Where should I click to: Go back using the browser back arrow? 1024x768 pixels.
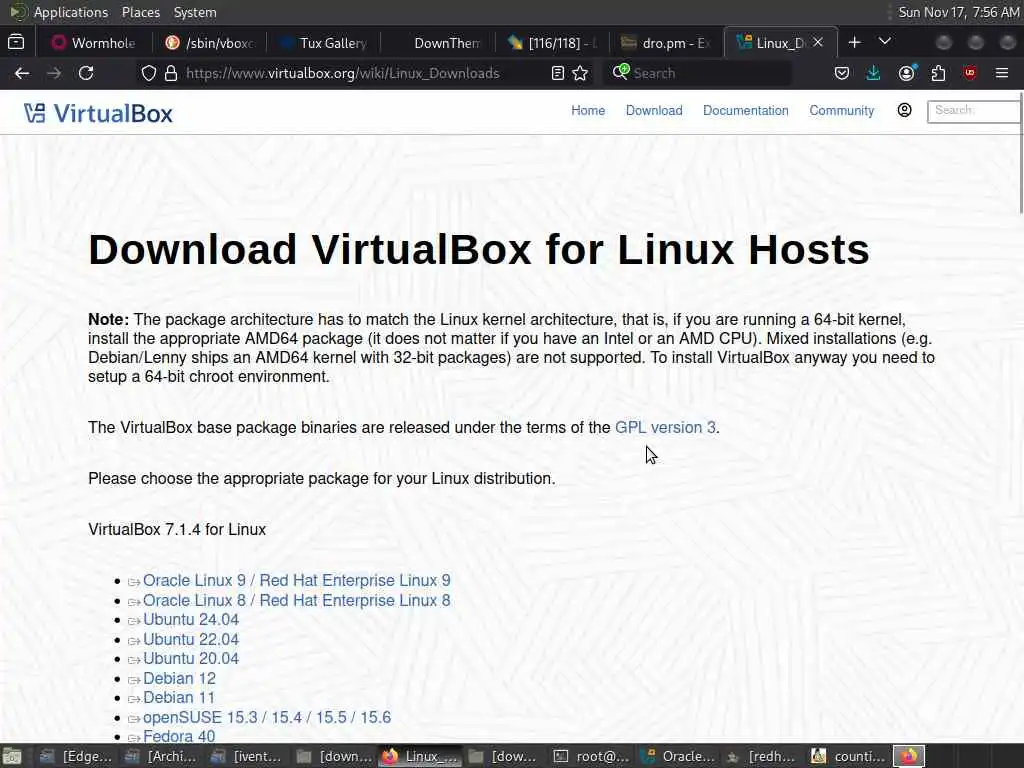[x=22, y=73]
